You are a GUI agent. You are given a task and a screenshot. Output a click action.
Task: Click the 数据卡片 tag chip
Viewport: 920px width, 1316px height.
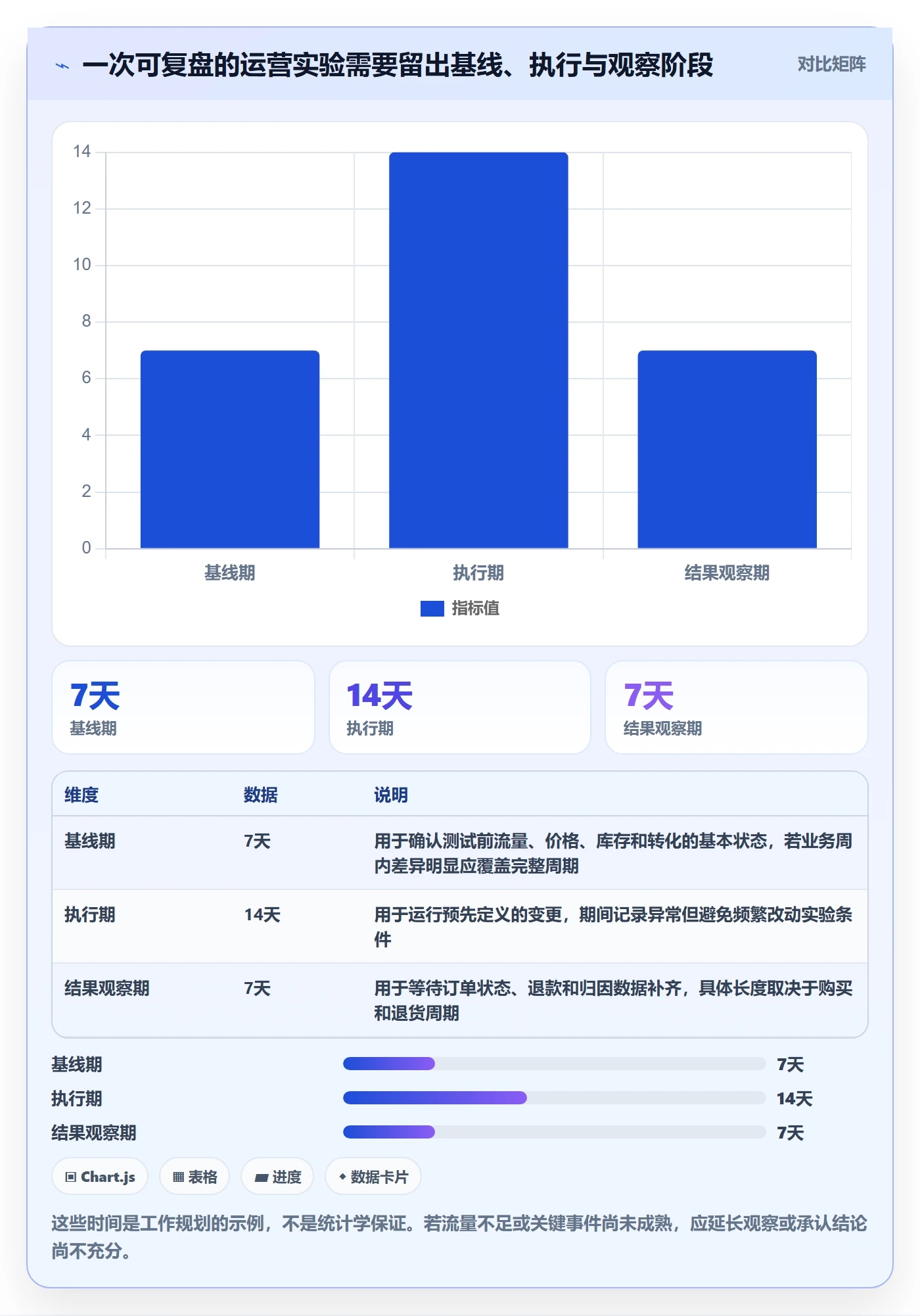pyautogui.click(x=373, y=1177)
